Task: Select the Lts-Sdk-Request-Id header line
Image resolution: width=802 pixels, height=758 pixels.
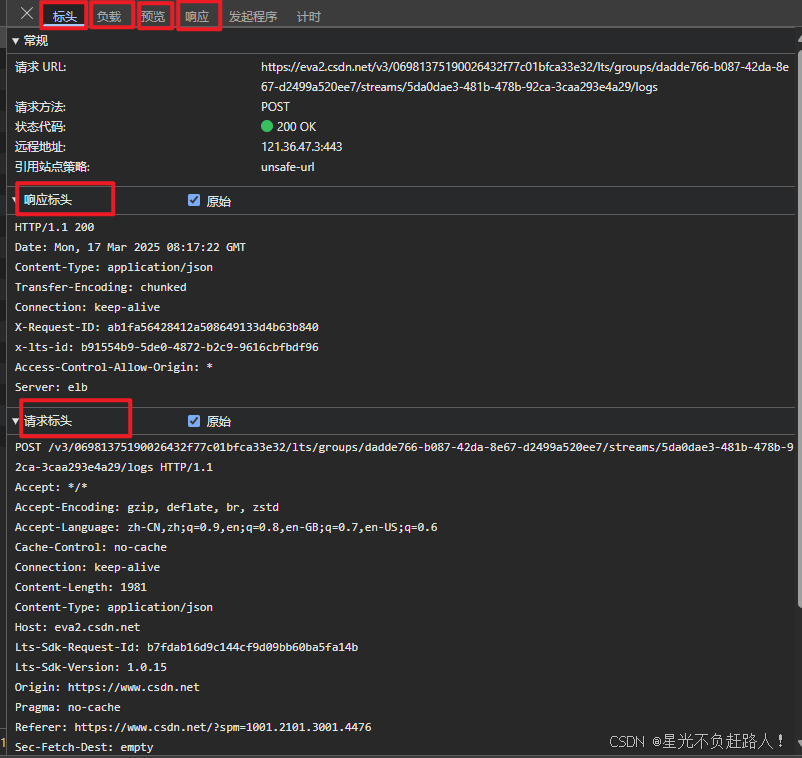Action: point(186,647)
